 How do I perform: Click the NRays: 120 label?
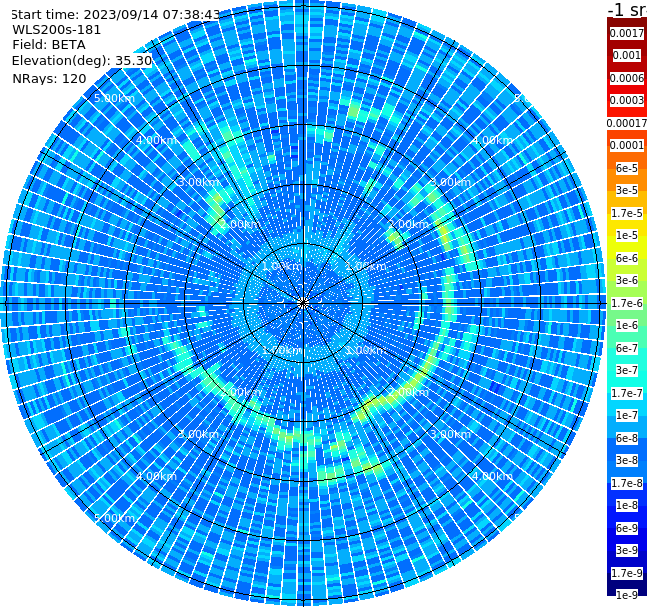(49, 78)
